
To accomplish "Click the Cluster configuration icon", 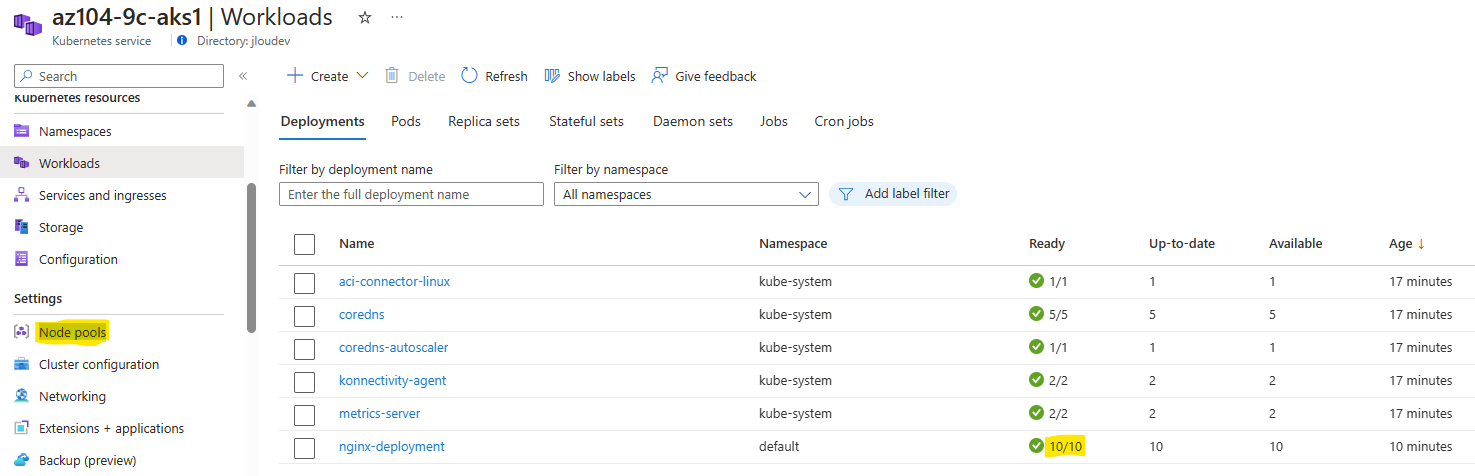I will (21, 364).
